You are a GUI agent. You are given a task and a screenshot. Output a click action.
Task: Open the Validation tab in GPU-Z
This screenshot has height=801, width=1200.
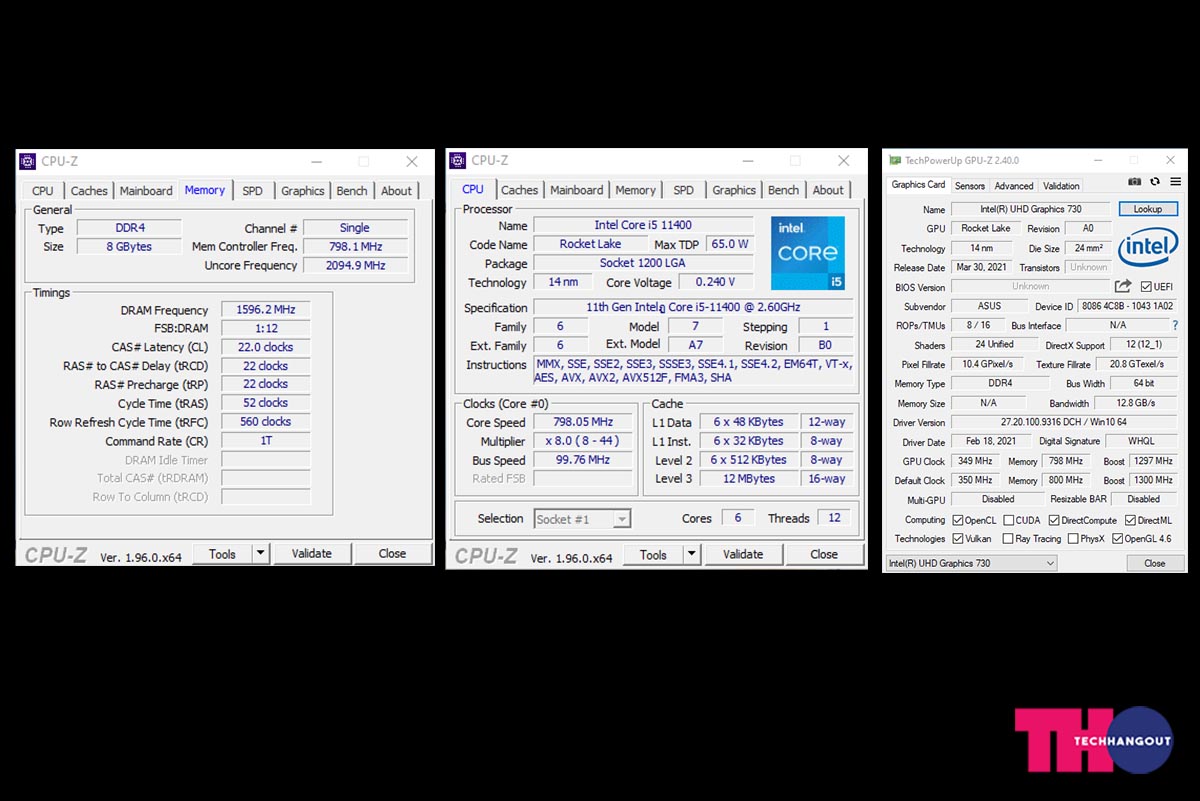(1061, 186)
